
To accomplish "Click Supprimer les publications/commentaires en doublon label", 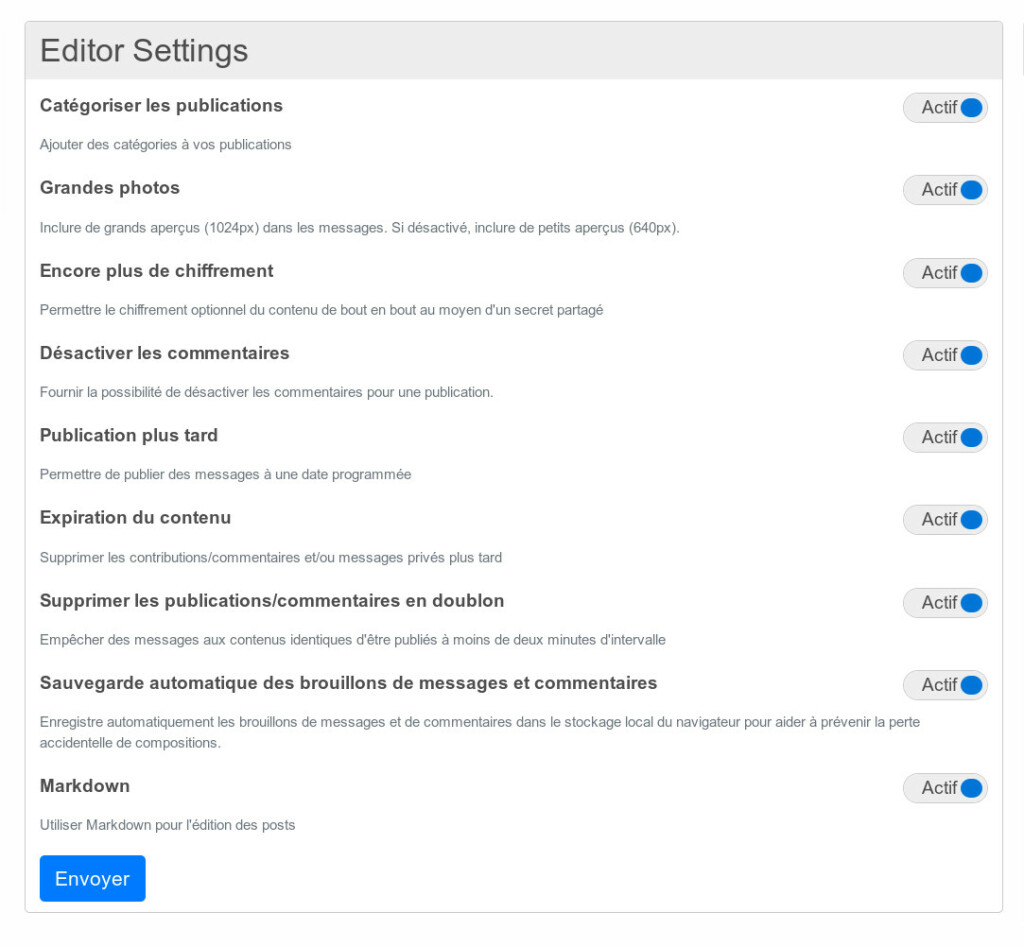I will [272, 601].
